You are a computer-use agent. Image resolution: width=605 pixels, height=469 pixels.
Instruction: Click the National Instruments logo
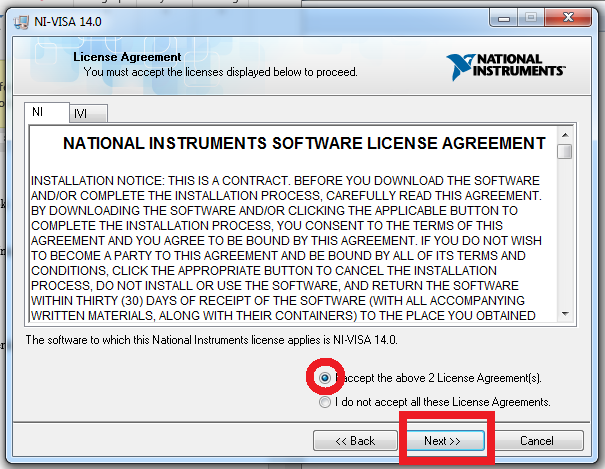pos(506,67)
